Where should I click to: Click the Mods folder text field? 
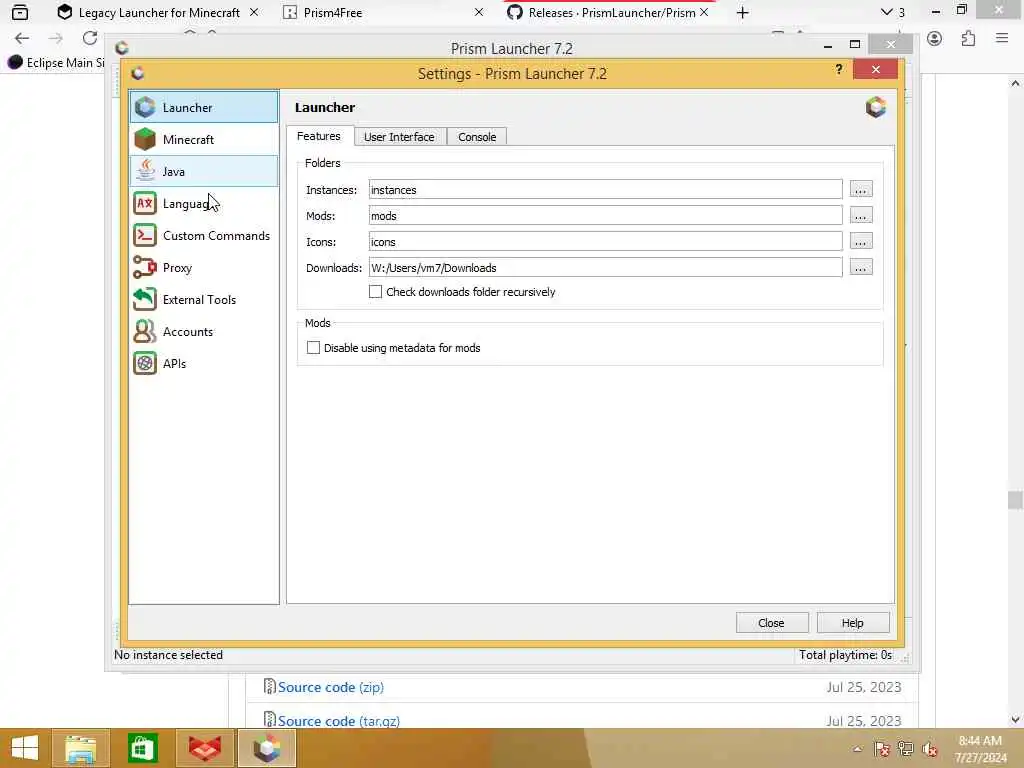pos(605,216)
